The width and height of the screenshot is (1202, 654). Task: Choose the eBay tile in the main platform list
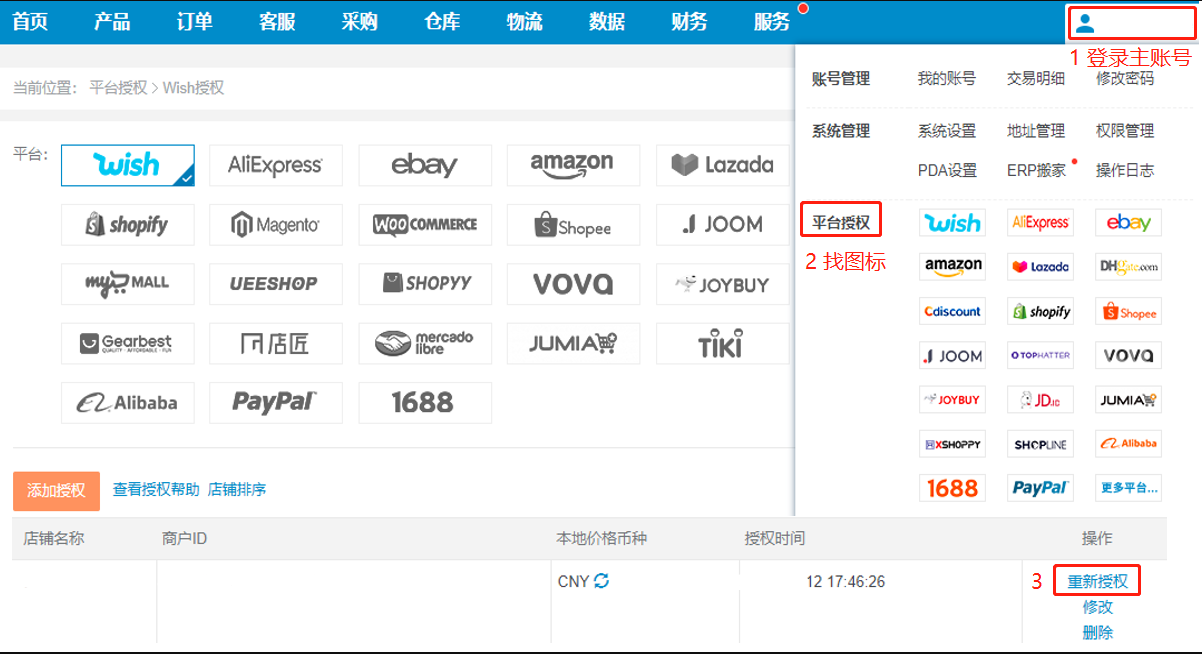pyautogui.click(x=425, y=165)
